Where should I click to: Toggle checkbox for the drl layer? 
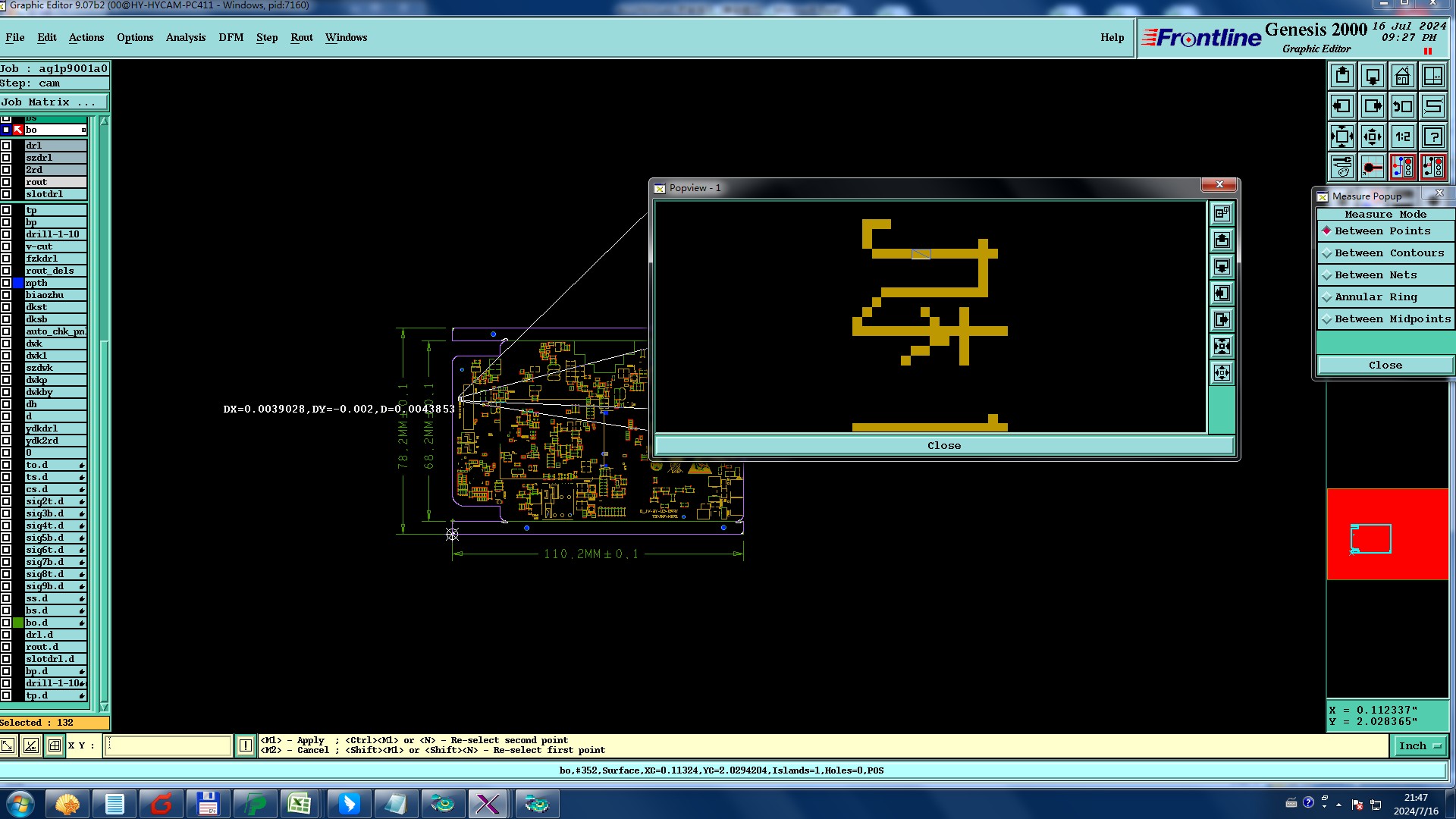coord(6,146)
